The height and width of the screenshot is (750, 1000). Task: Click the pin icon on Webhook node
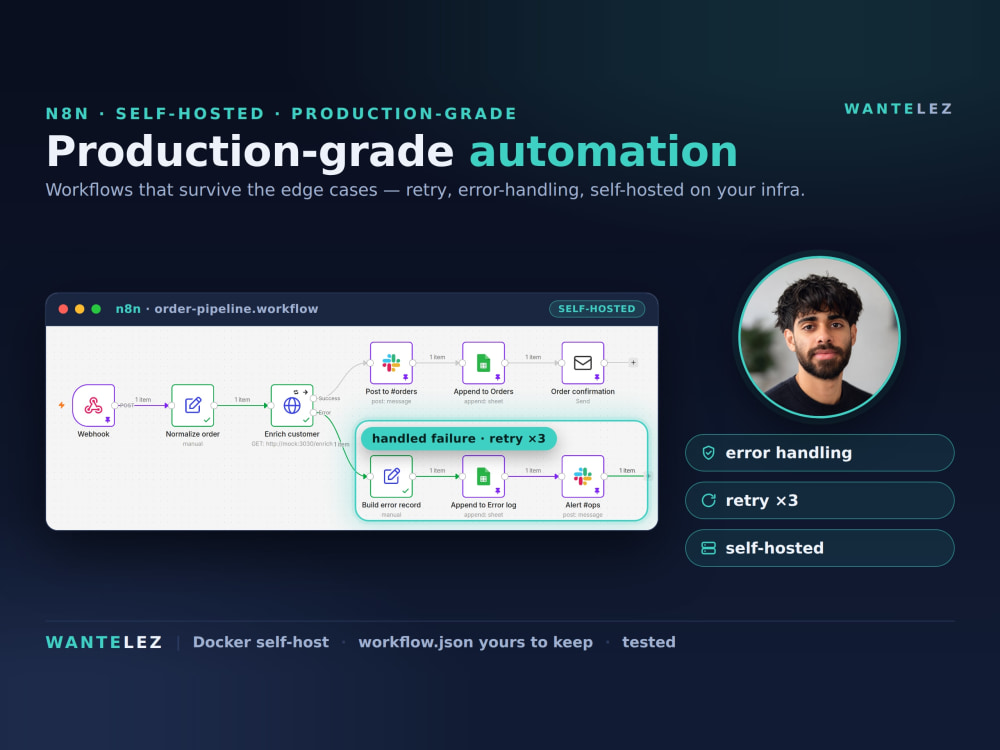108,420
